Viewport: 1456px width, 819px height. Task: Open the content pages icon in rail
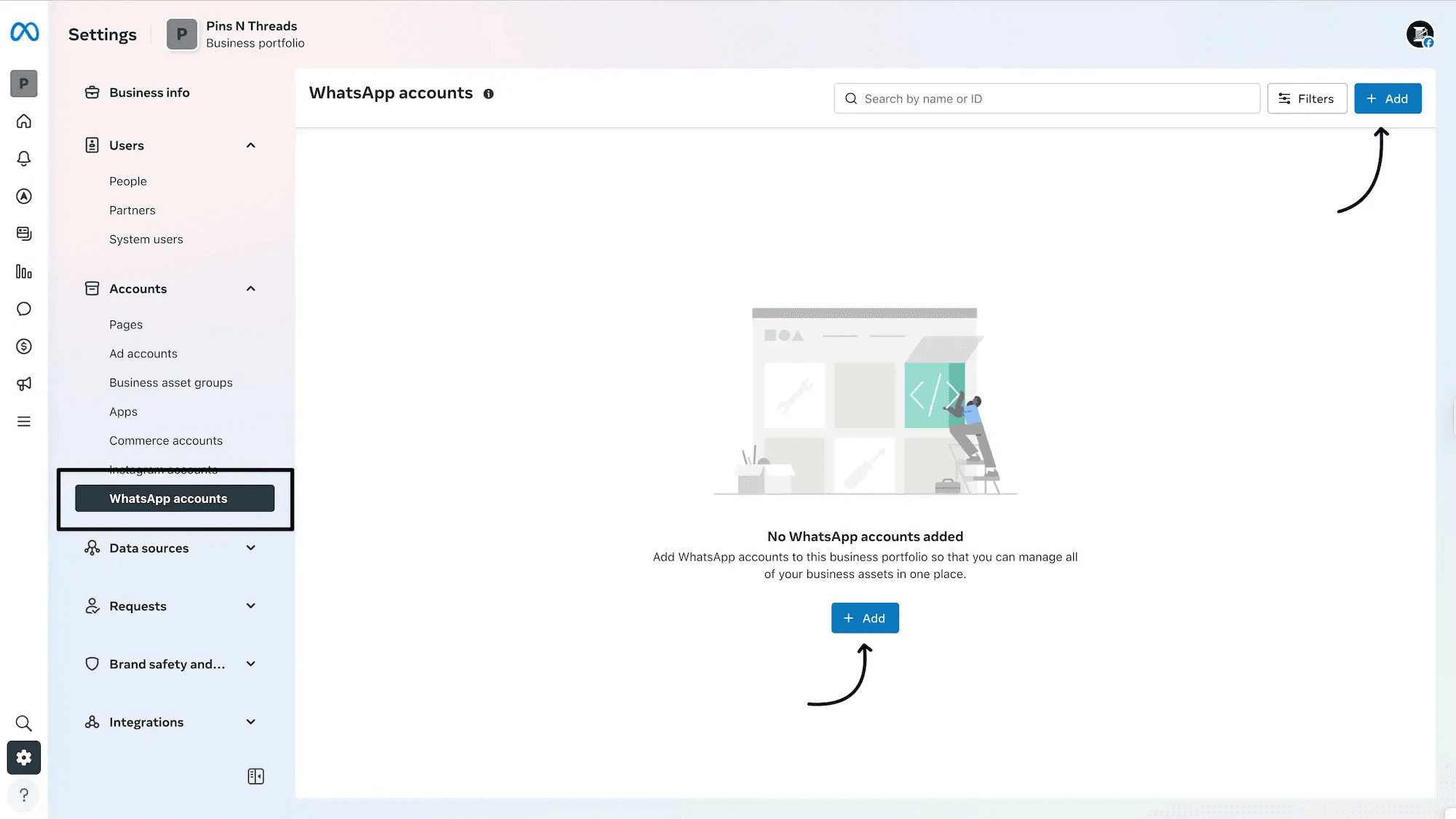pos(24,234)
